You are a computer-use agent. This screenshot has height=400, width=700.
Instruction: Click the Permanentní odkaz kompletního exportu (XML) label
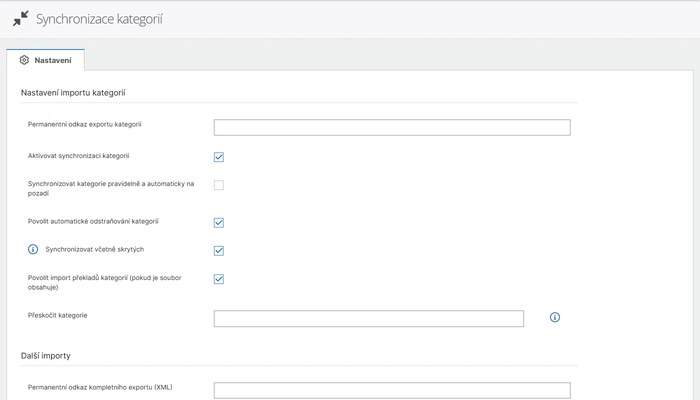tap(100, 387)
